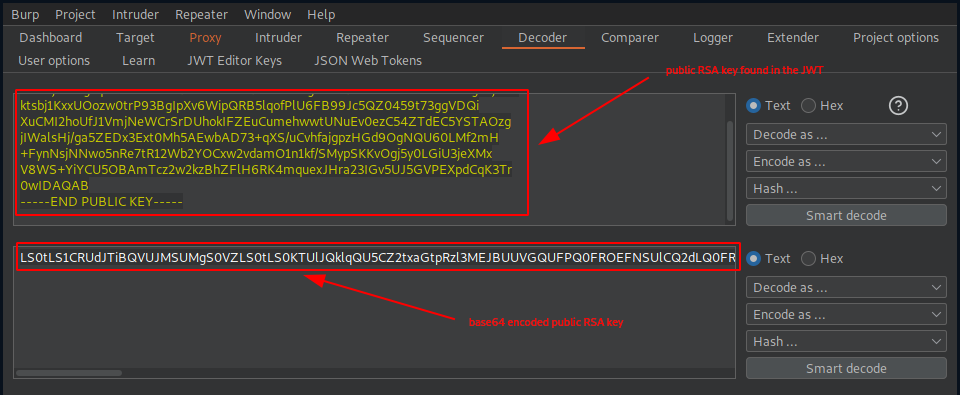Image resolution: width=960 pixels, height=395 pixels.
Task: Click the lower panel horizontal scrollbar
Action: tap(69, 372)
